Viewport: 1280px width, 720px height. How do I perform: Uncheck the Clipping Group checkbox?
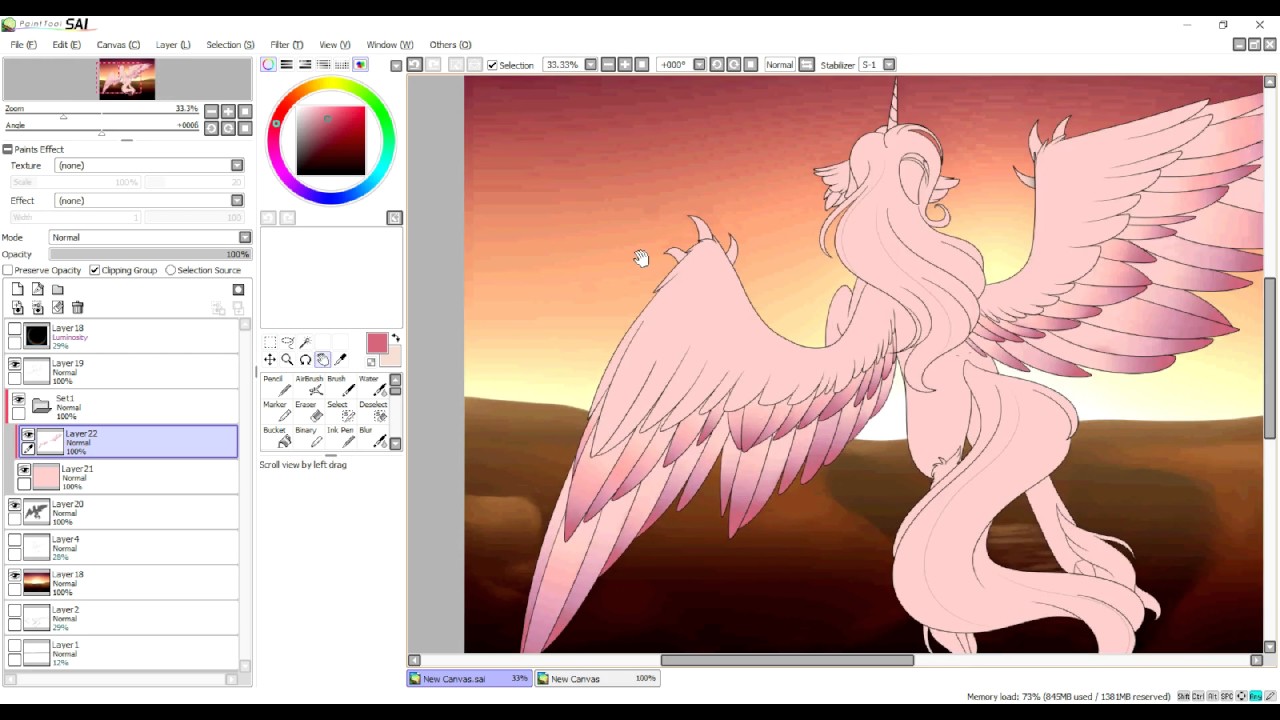click(x=94, y=270)
